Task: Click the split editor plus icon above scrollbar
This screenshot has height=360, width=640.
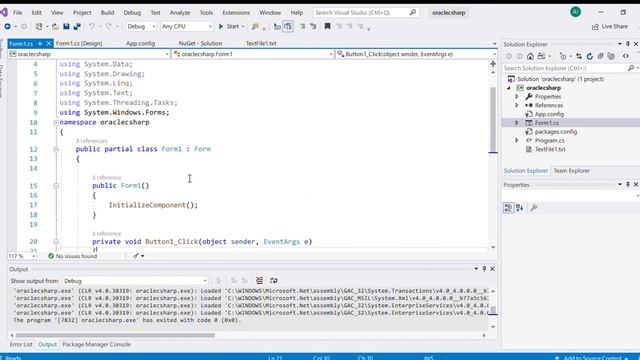Action: point(493,64)
